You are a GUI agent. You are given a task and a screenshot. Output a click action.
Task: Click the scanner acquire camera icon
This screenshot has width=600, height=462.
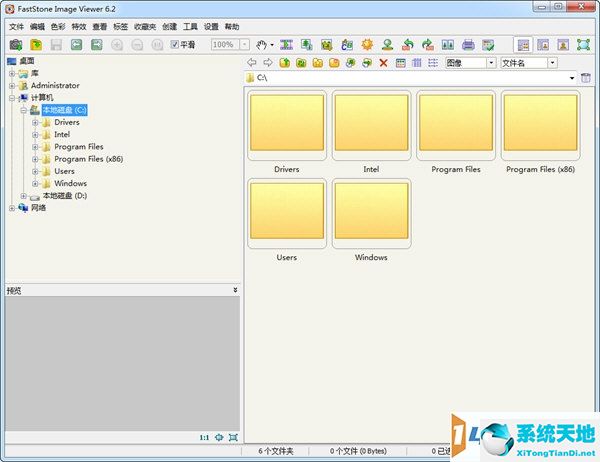point(16,45)
